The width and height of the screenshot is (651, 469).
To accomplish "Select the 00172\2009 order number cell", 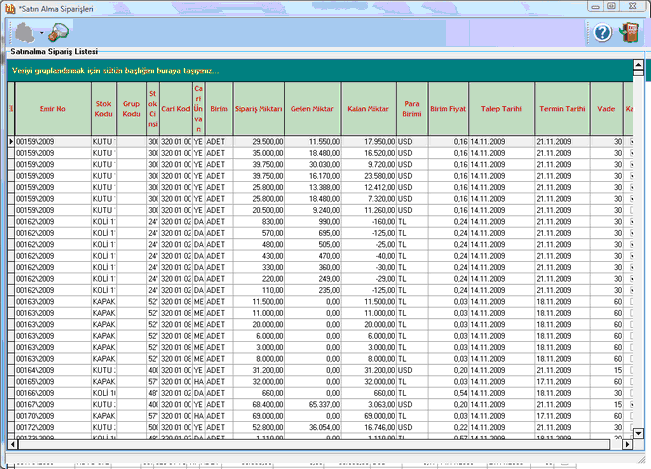I will 53,427.
